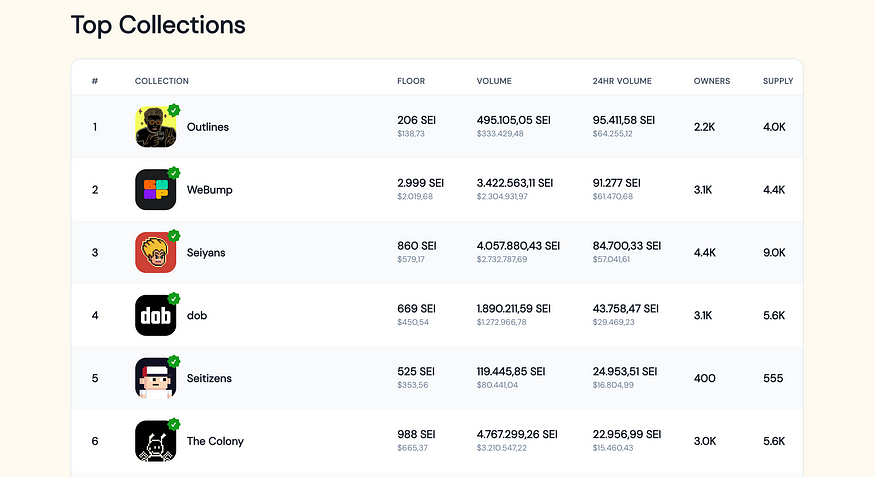This screenshot has width=875, height=477.
Task: Click the verified badge on Outlines
Action: 174,110
